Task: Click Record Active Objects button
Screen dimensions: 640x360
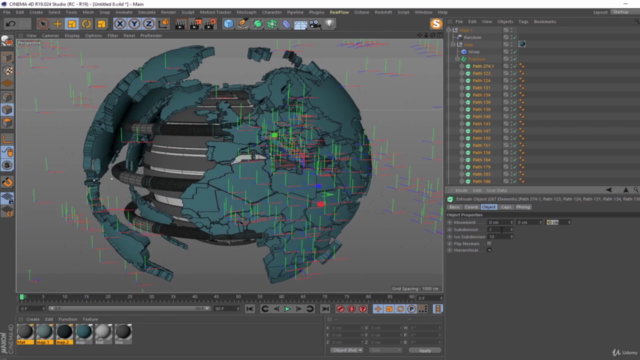Action: 340,309
